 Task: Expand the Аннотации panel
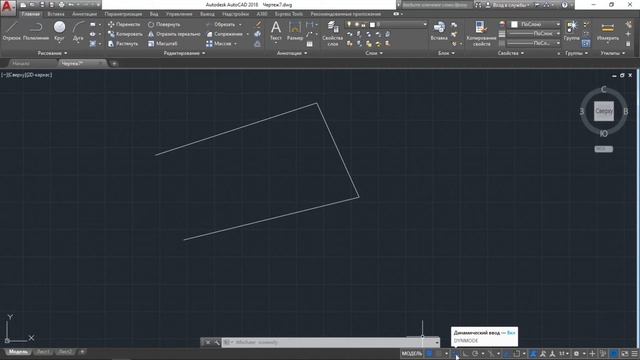(x=292, y=53)
